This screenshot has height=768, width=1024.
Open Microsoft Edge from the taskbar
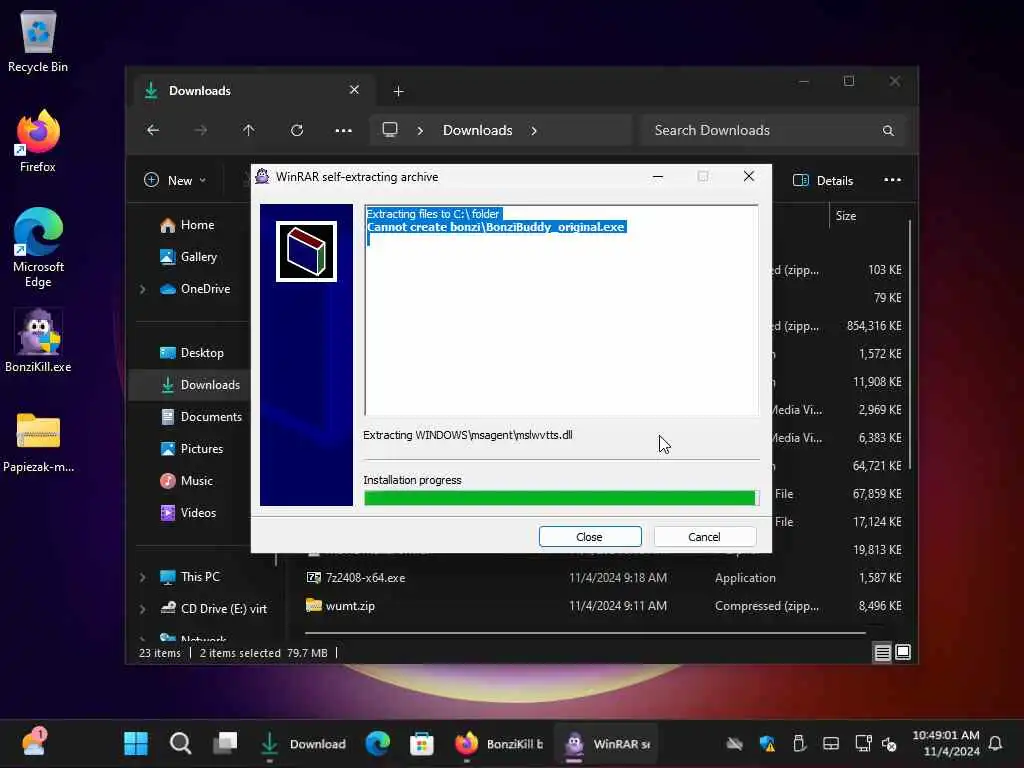click(377, 743)
